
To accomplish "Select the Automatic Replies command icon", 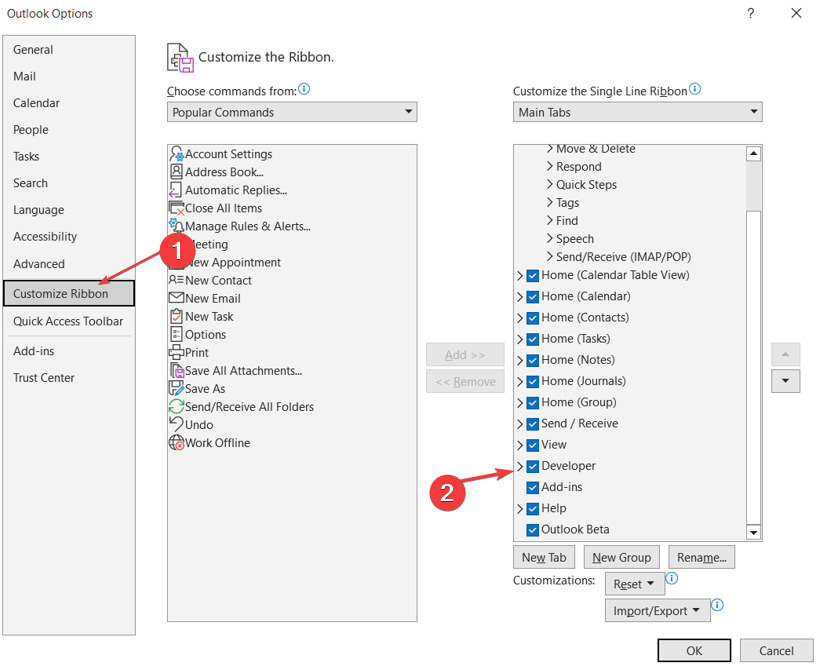I will coord(176,190).
